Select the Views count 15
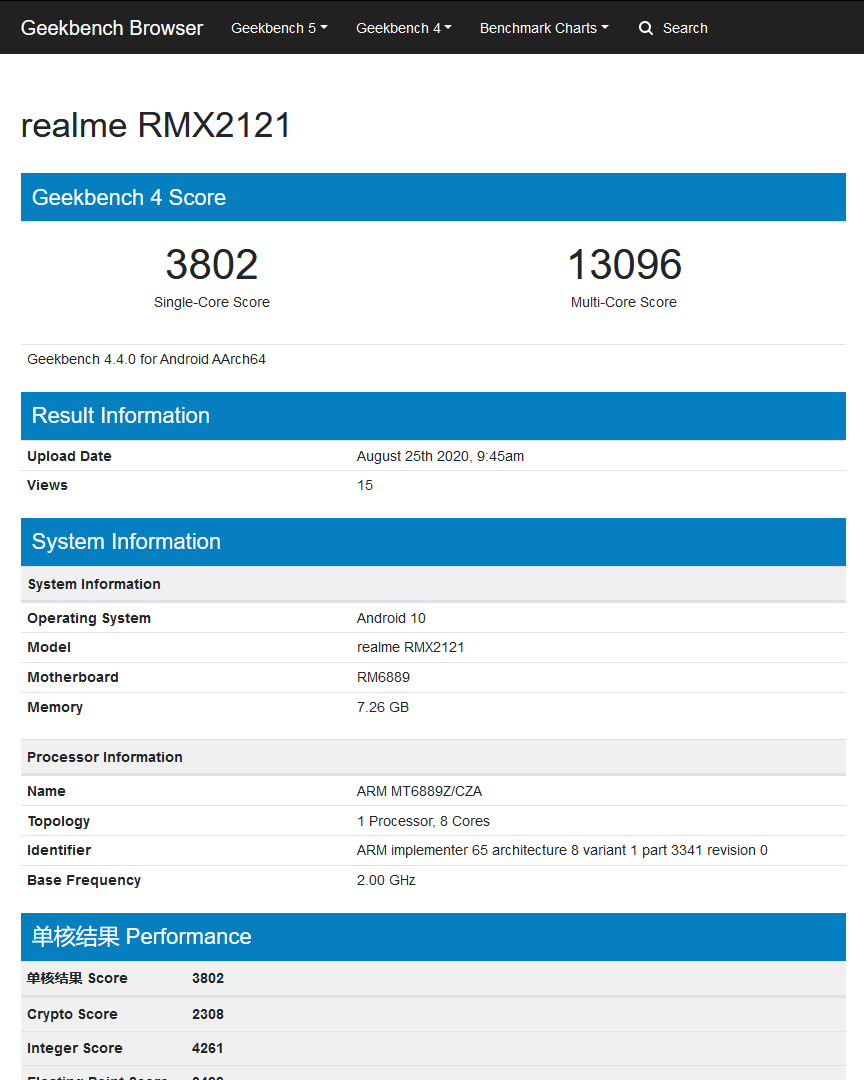 [364, 485]
